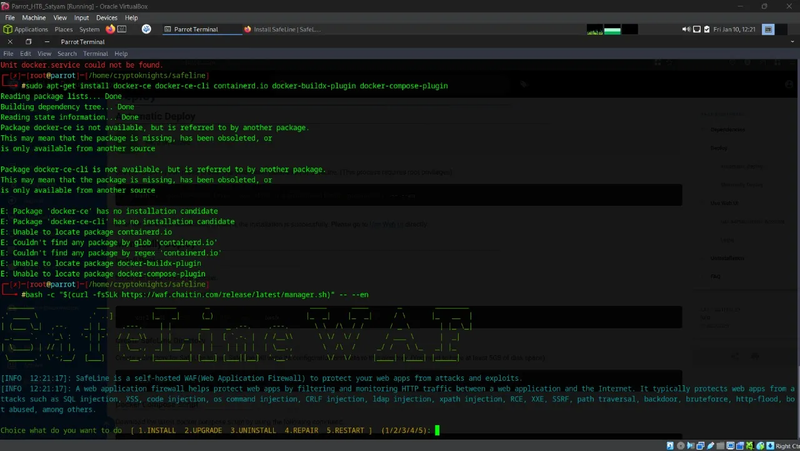Open the terminal Search menu
Viewport: 800px width, 451px height.
[67, 54]
